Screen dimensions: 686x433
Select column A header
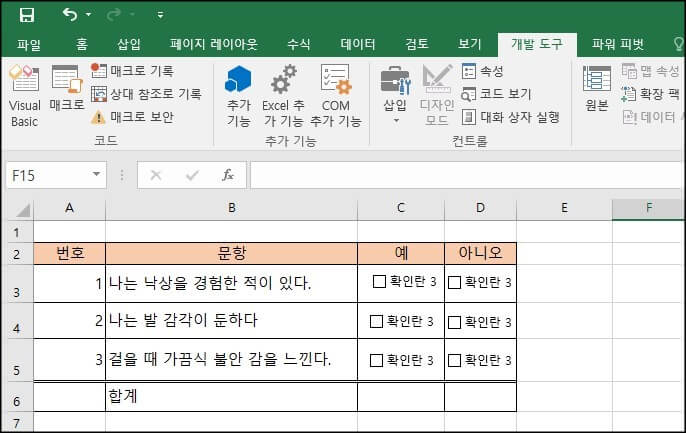tap(69, 209)
